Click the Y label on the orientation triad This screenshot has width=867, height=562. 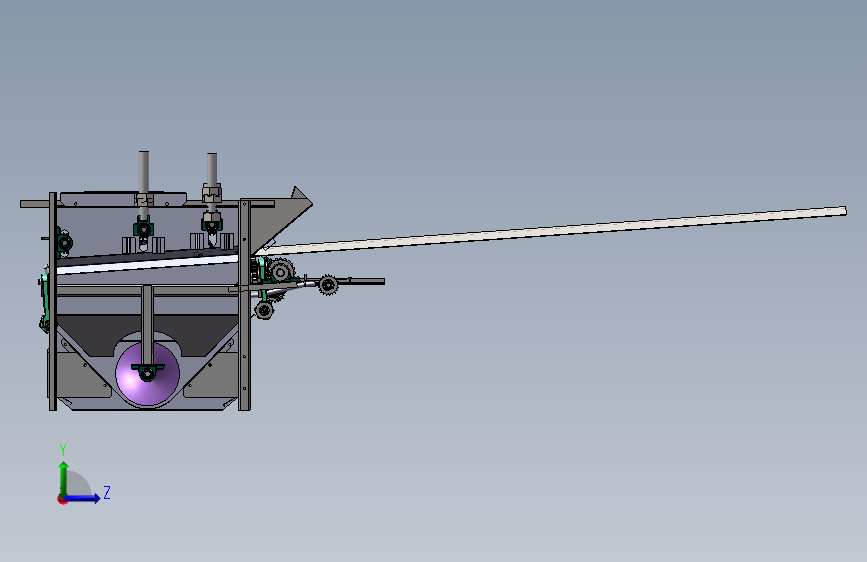pyautogui.click(x=63, y=450)
